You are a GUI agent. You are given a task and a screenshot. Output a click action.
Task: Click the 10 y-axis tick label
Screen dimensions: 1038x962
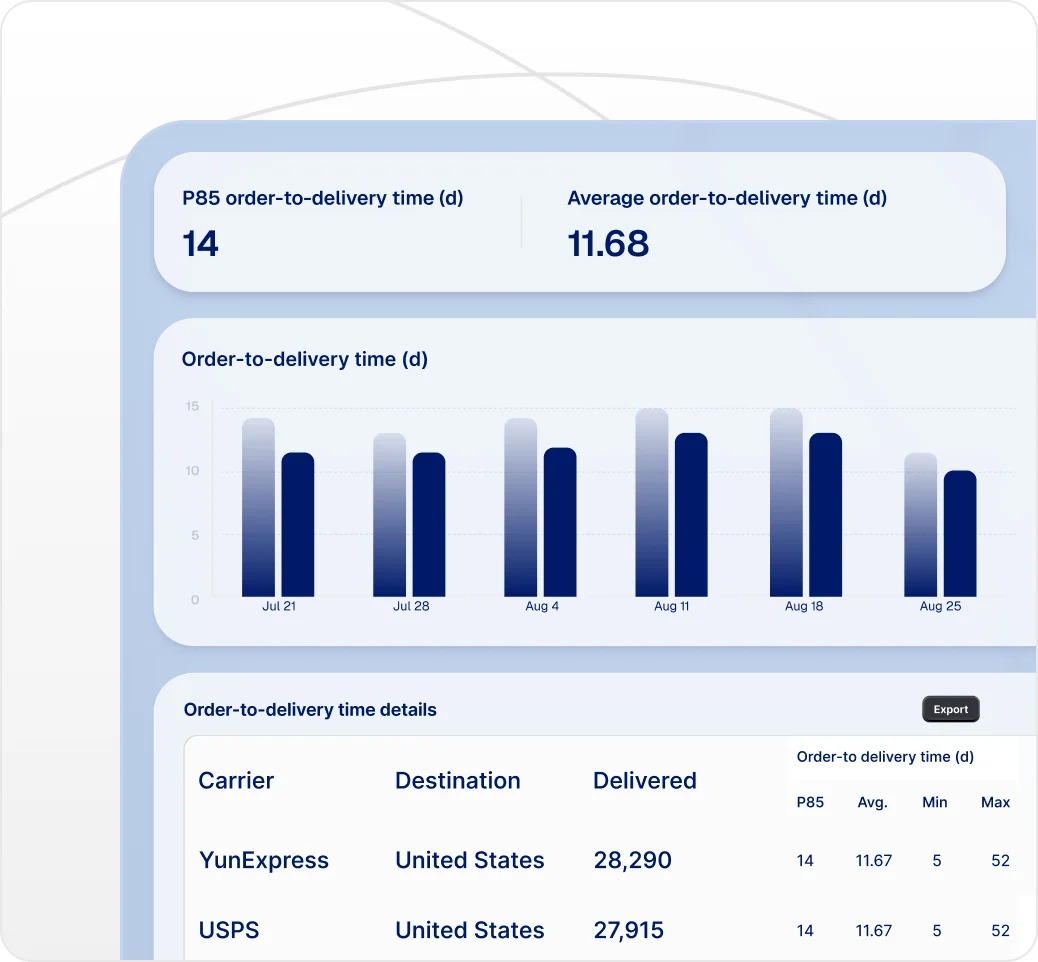[x=192, y=471]
